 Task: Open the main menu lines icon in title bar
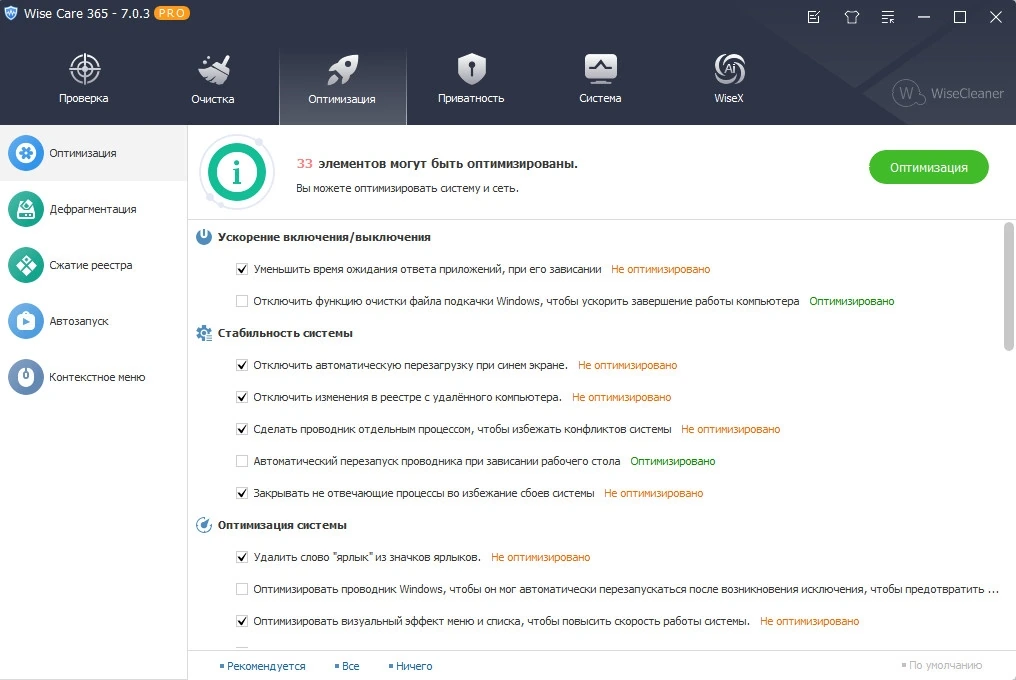coord(888,17)
